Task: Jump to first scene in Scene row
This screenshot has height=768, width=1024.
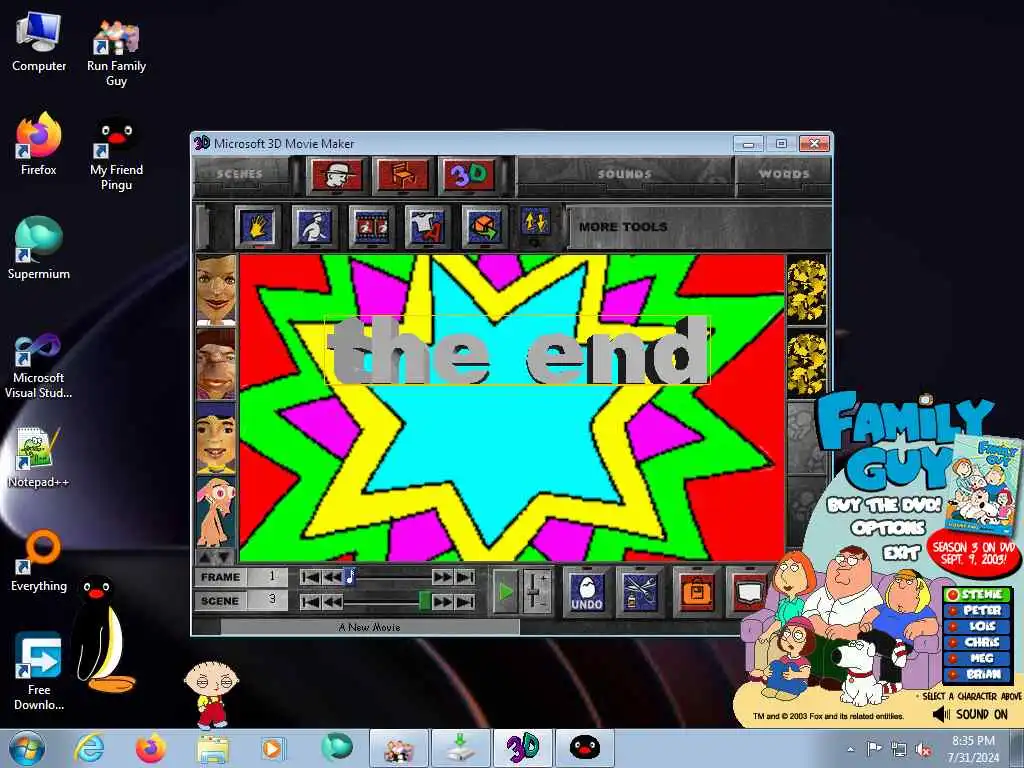Action: (x=311, y=601)
